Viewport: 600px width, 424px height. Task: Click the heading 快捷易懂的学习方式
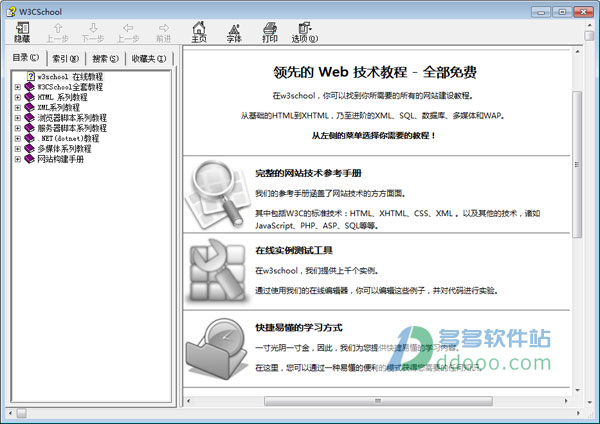tap(298, 328)
